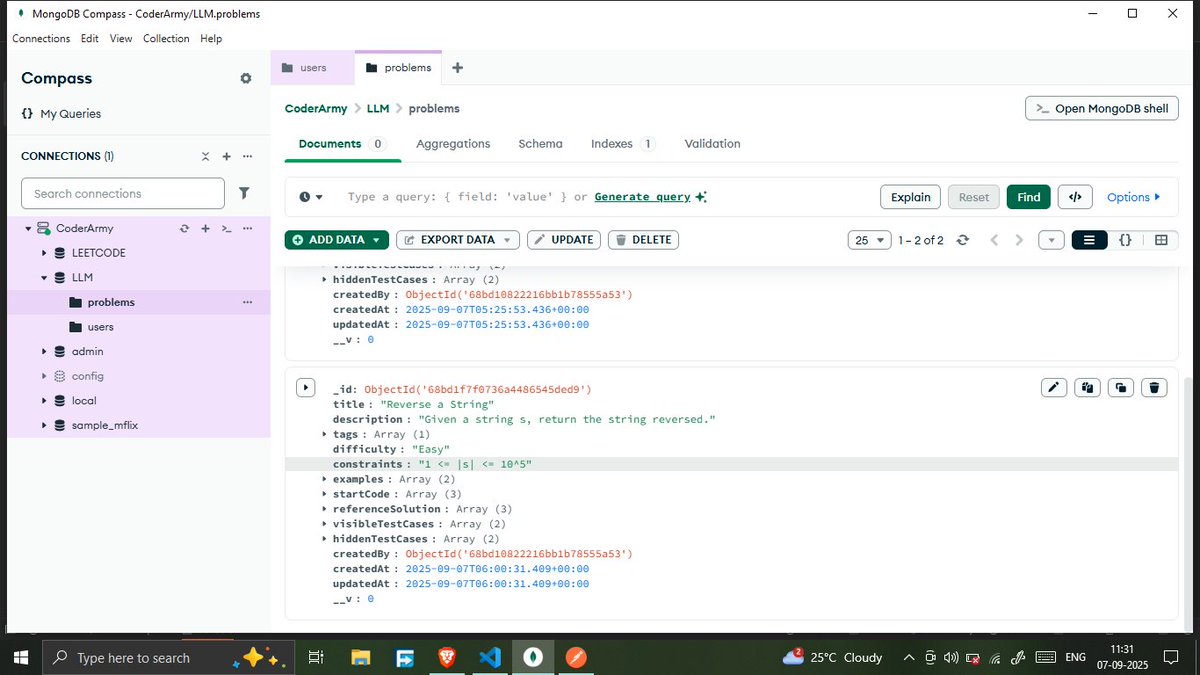1200x675 pixels.
Task: Switch to the Indexes tab
Action: pos(622,144)
